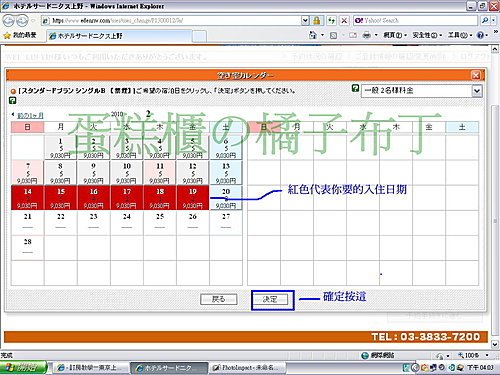Click the Print toolbar icon
Screen dimensions: 500x375
pyautogui.click(x=366, y=35)
